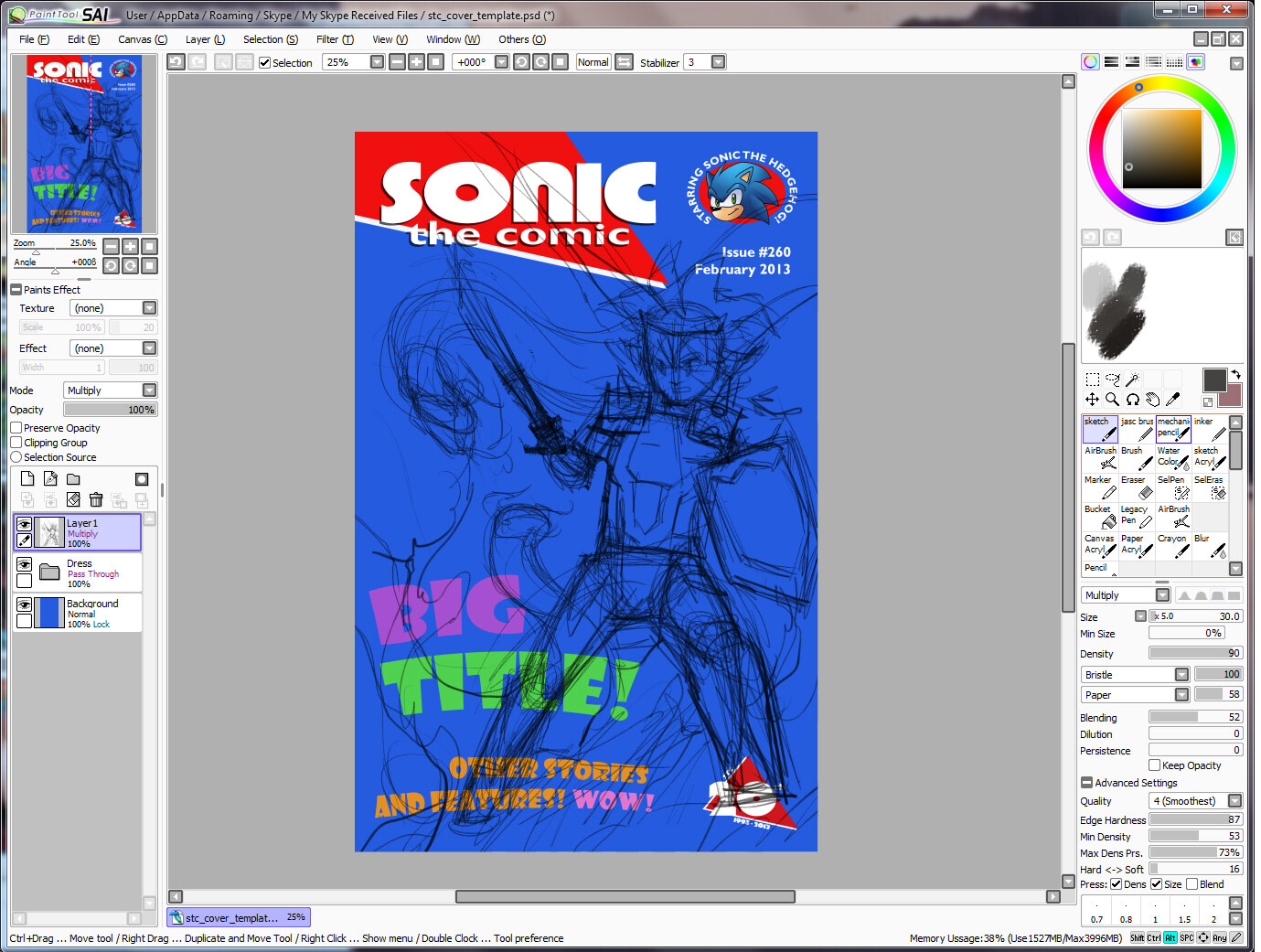Open the brush Multiply mode dropdown
The height and width of the screenshot is (952, 1261).
tap(1126, 595)
